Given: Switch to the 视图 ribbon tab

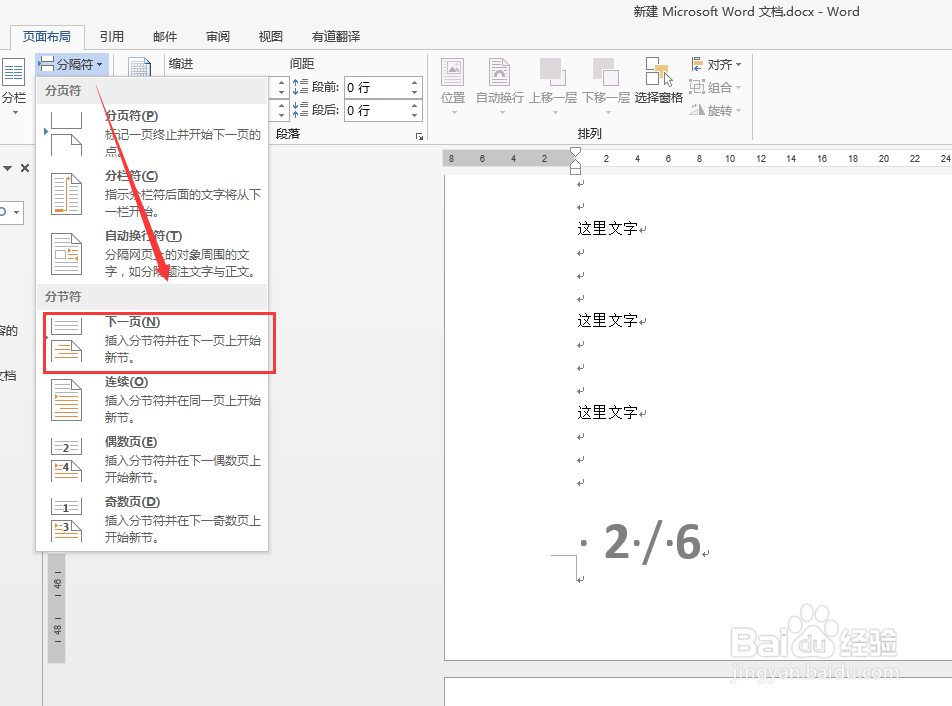Looking at the screenshot, I should (269, 36).
